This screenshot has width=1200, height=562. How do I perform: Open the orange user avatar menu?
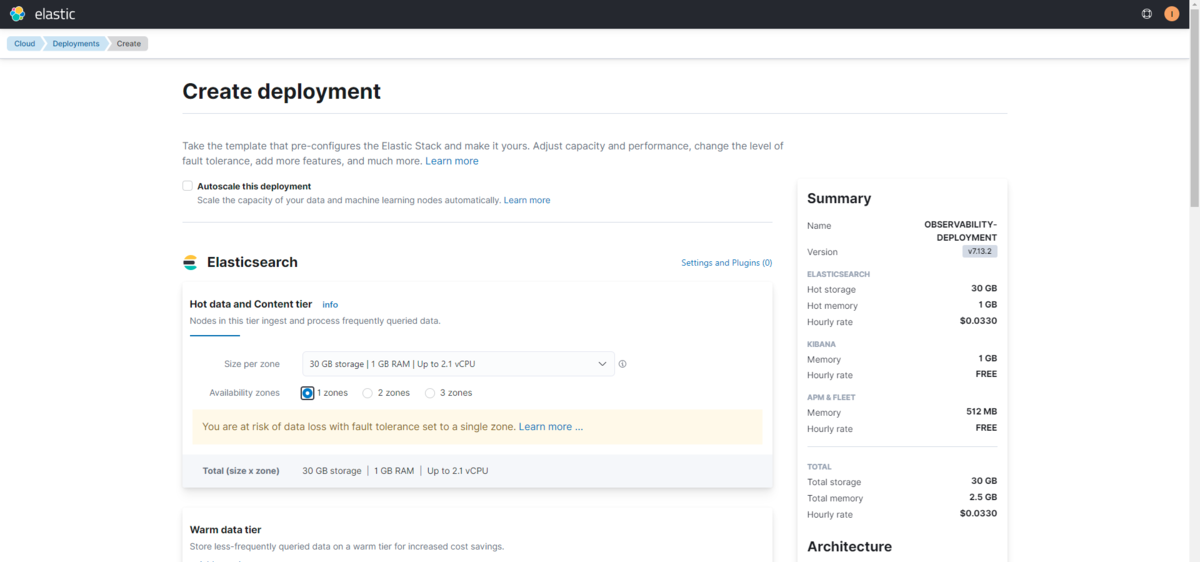click(1172, 14)
